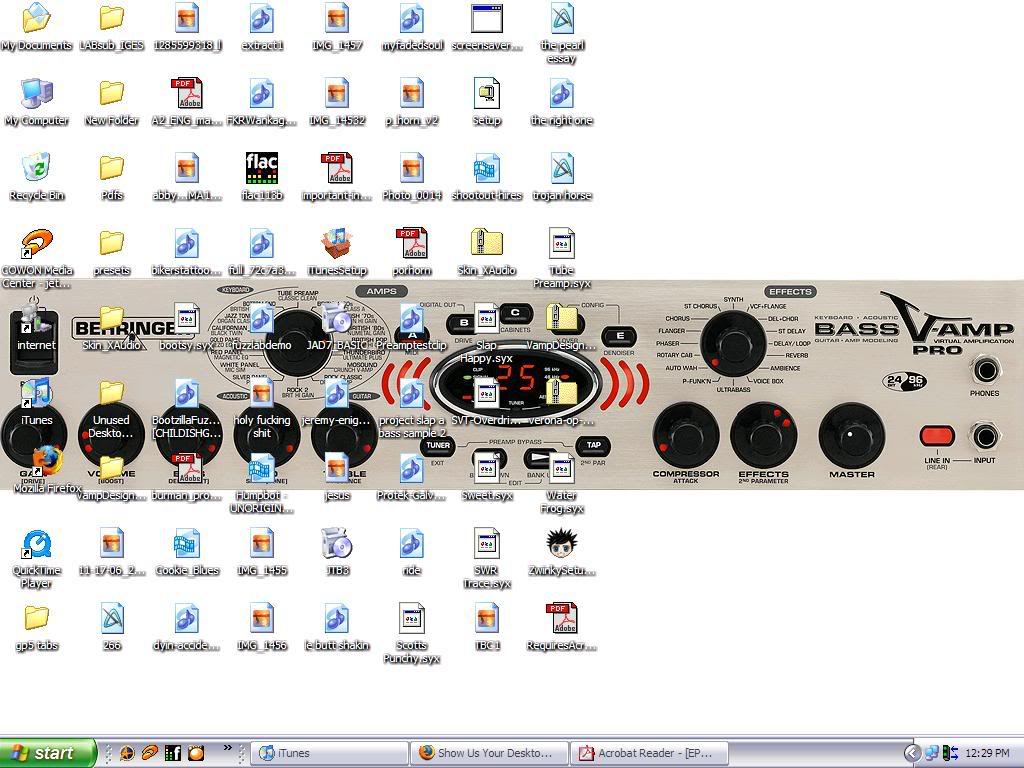The height and width of the screenshot is (768, 1024).
Task: Select the 'Tube Preamp.syx' file
Action: click(562, 244)
